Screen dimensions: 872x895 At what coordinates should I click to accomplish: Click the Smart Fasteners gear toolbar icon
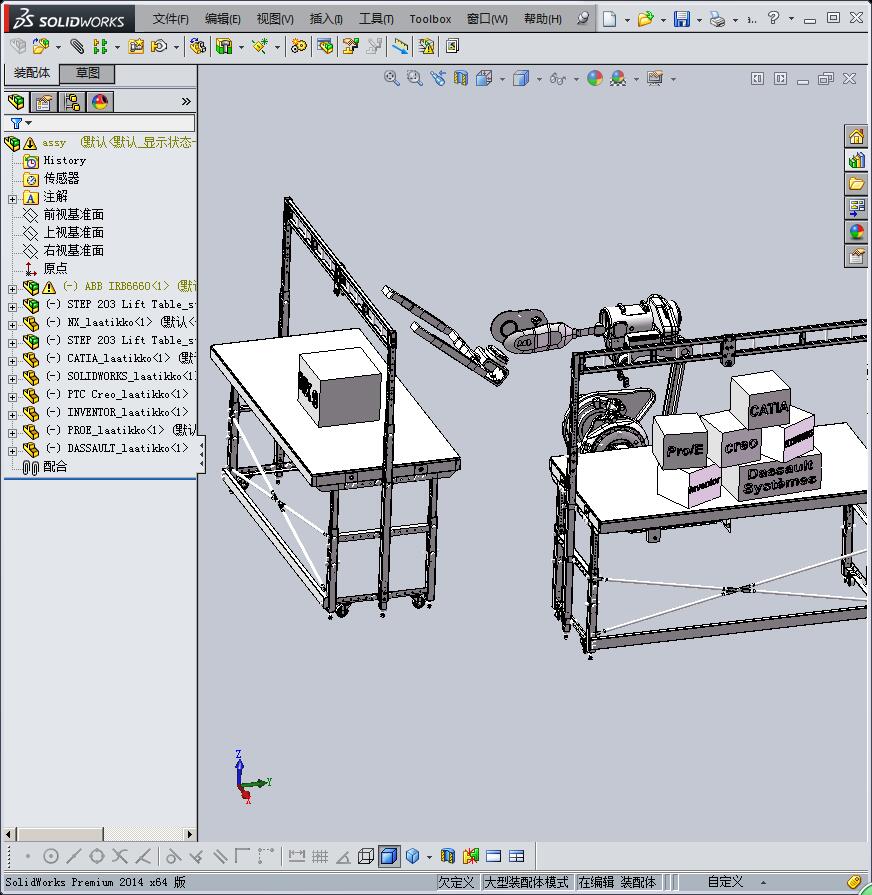click(298, 46)
